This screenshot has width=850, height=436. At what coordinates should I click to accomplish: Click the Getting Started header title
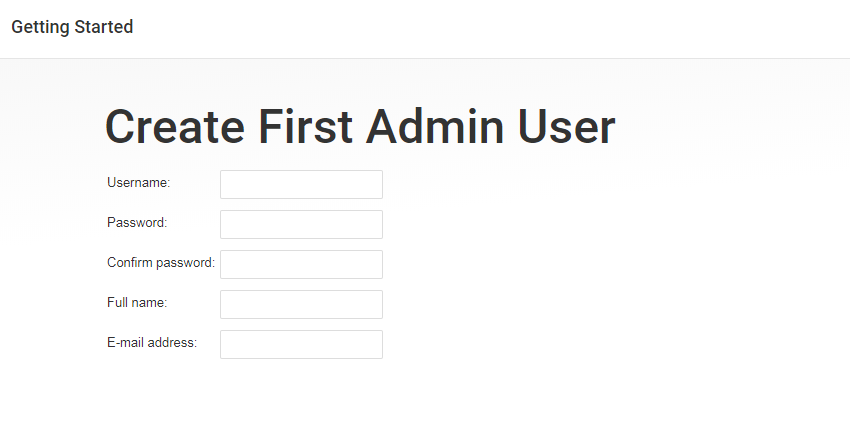[72, 27]
